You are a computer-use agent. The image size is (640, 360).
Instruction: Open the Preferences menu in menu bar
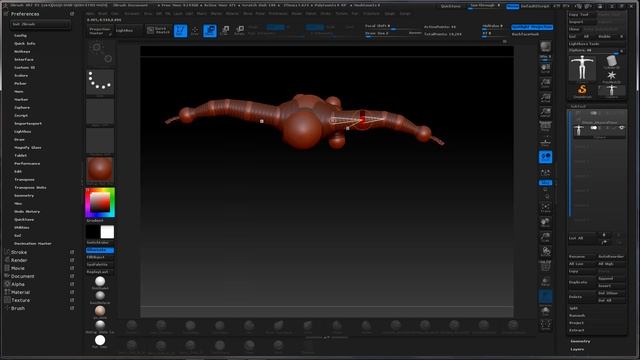point(278,13)
